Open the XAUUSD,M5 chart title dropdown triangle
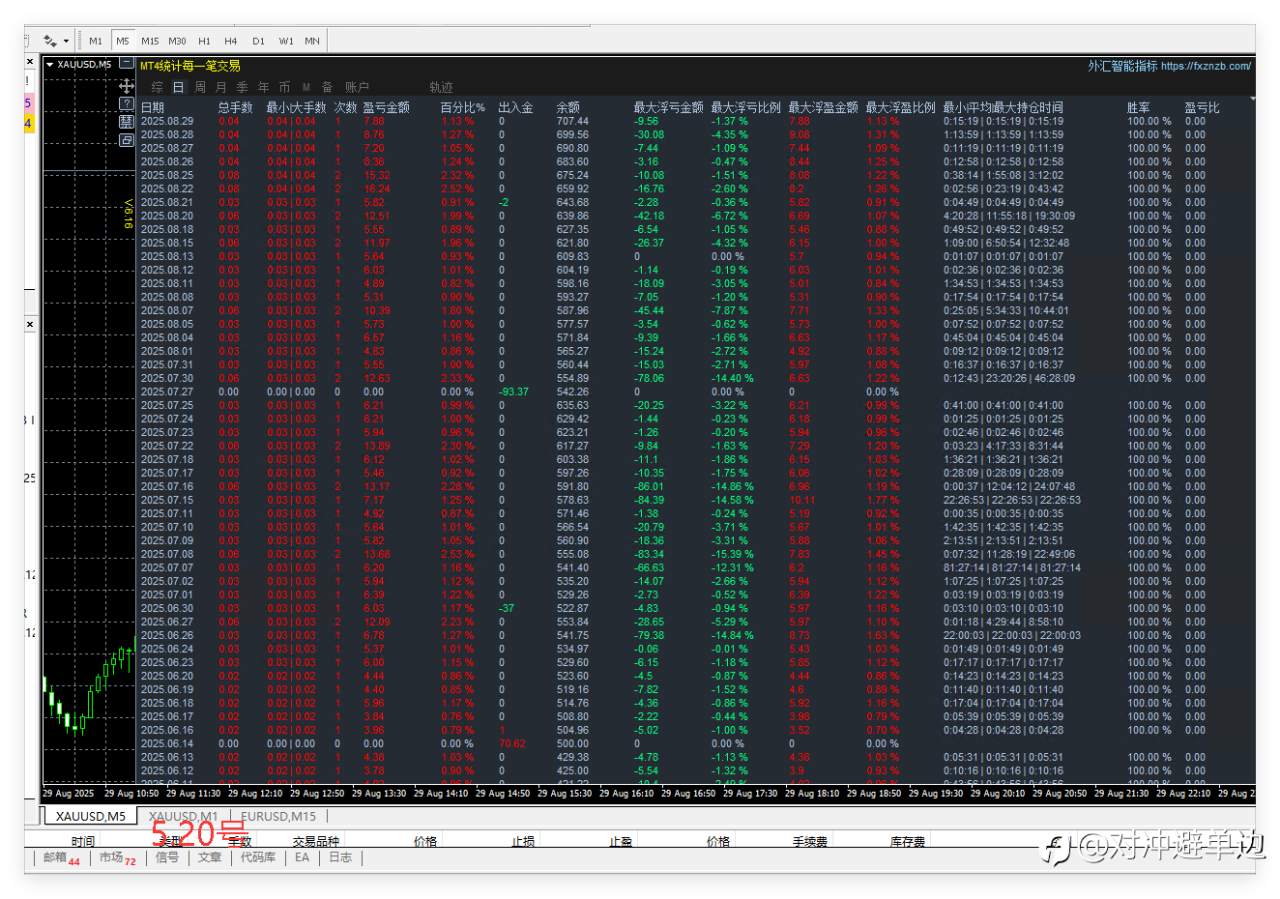The width and height of the screenshot is (1280, 899). pos(50,64)
